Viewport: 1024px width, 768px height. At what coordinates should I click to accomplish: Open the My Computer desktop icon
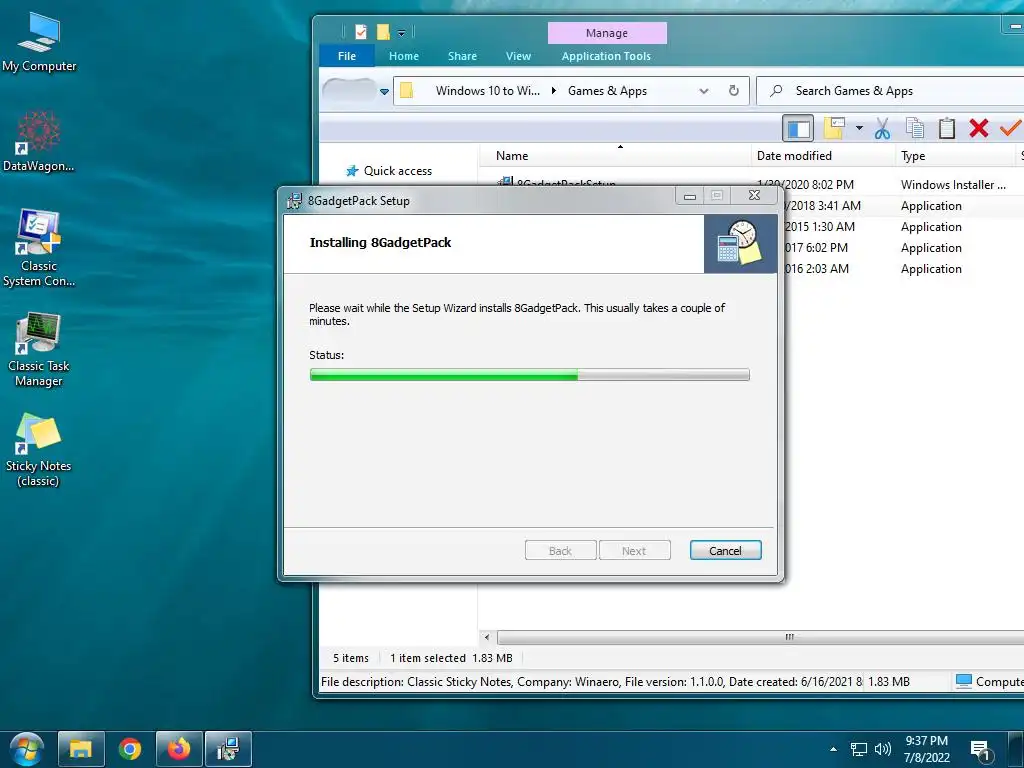[x=39, y=42]
